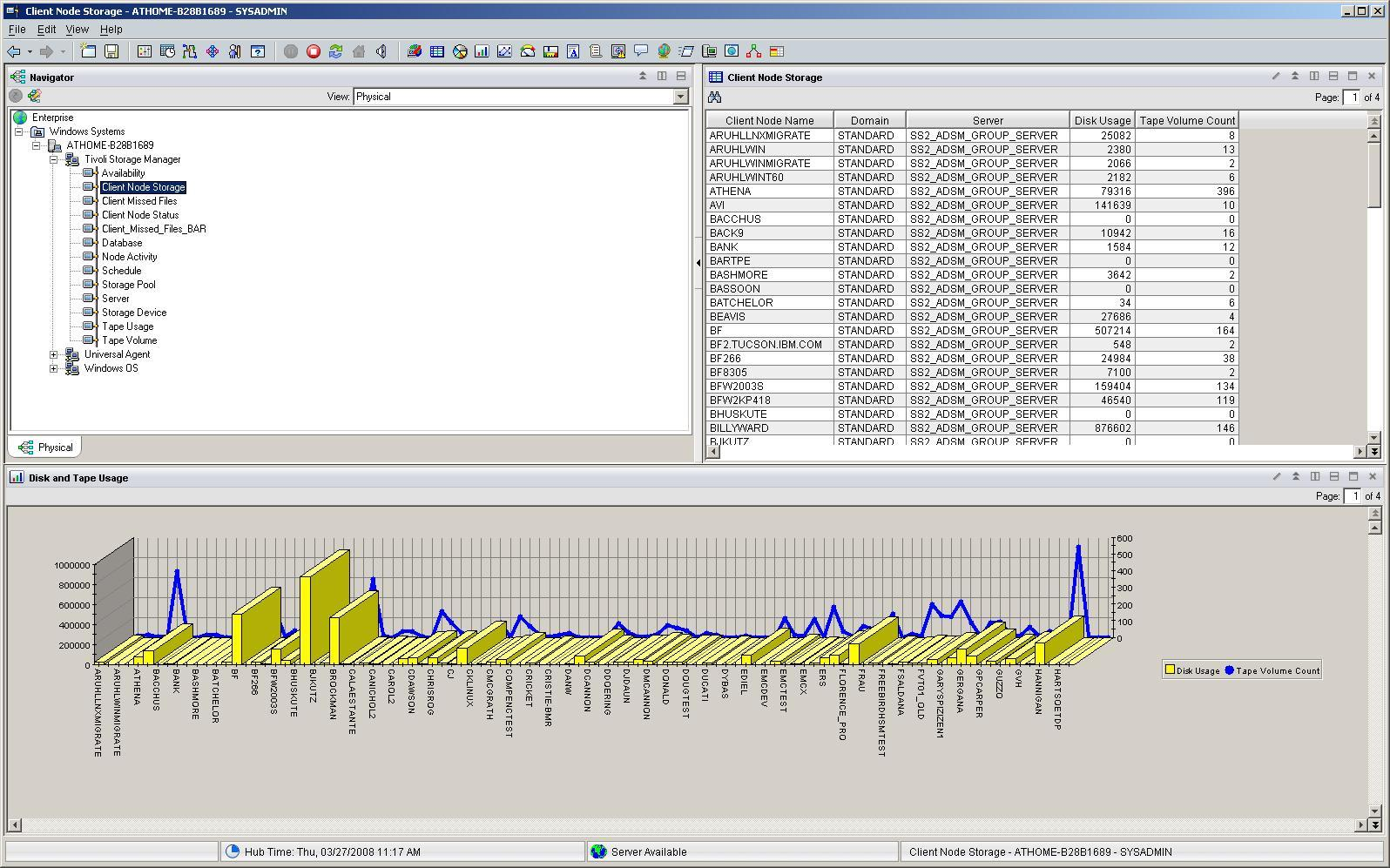1390x868 pixels.
Task: Open a new window from the toolbar
Action: pos(89,51)
